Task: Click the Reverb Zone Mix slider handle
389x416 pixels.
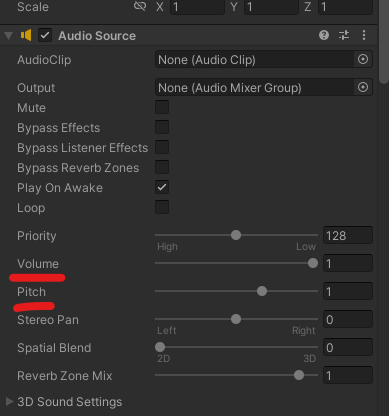Action: click(x=299, y=375)
